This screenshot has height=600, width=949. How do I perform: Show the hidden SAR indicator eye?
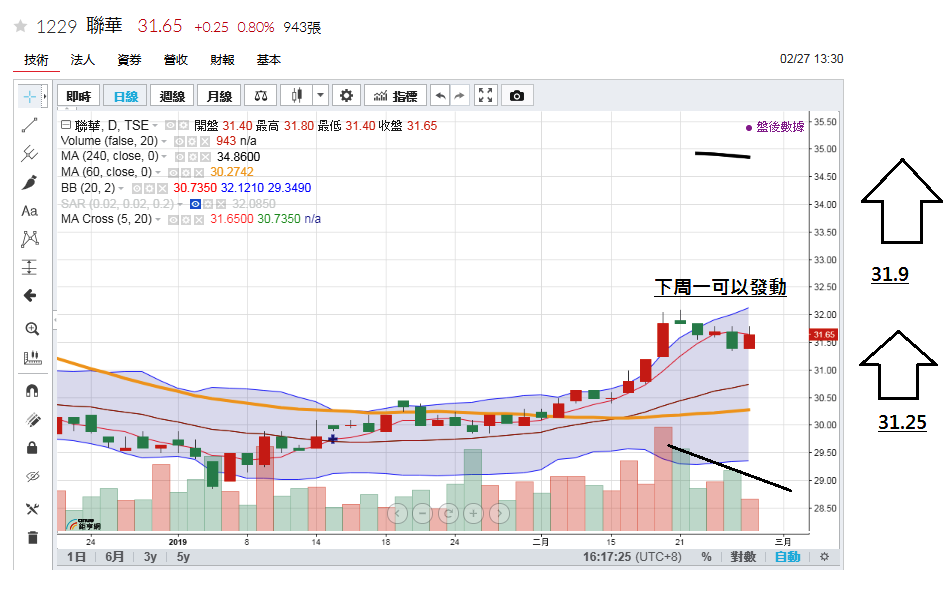click(195, 204)
